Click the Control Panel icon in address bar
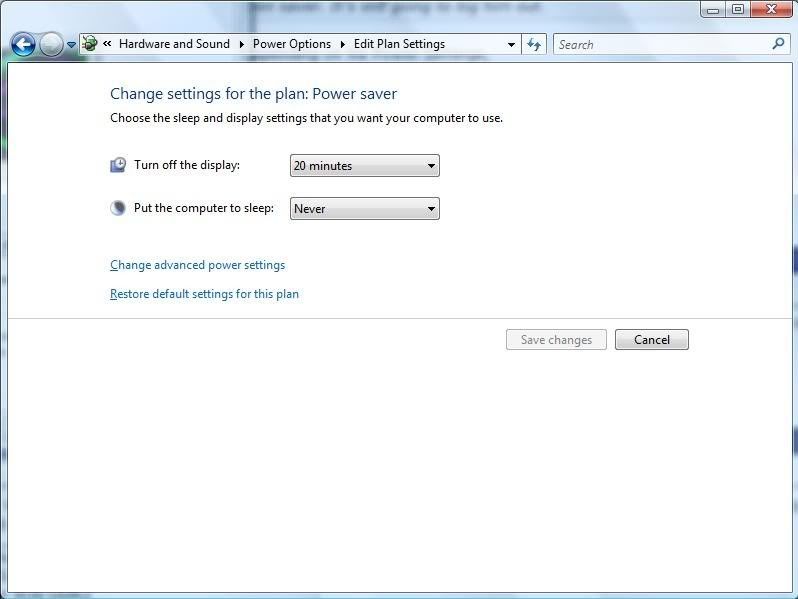The height and width of the screenshot is (599, 798). click(x=90, y=44)
